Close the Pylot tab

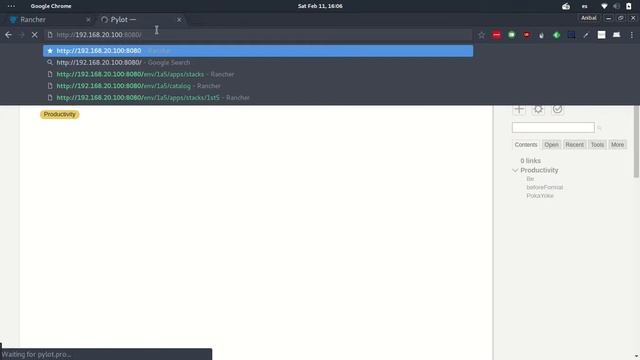coord(179,20)
